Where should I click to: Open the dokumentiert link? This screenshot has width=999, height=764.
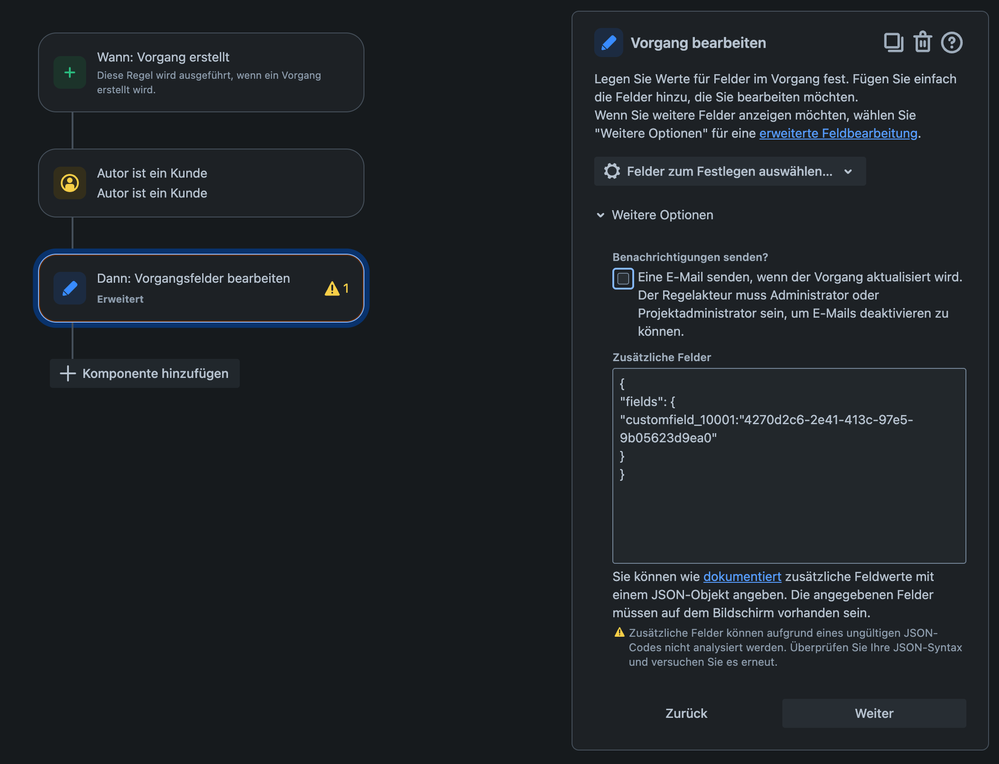[742, 577]
